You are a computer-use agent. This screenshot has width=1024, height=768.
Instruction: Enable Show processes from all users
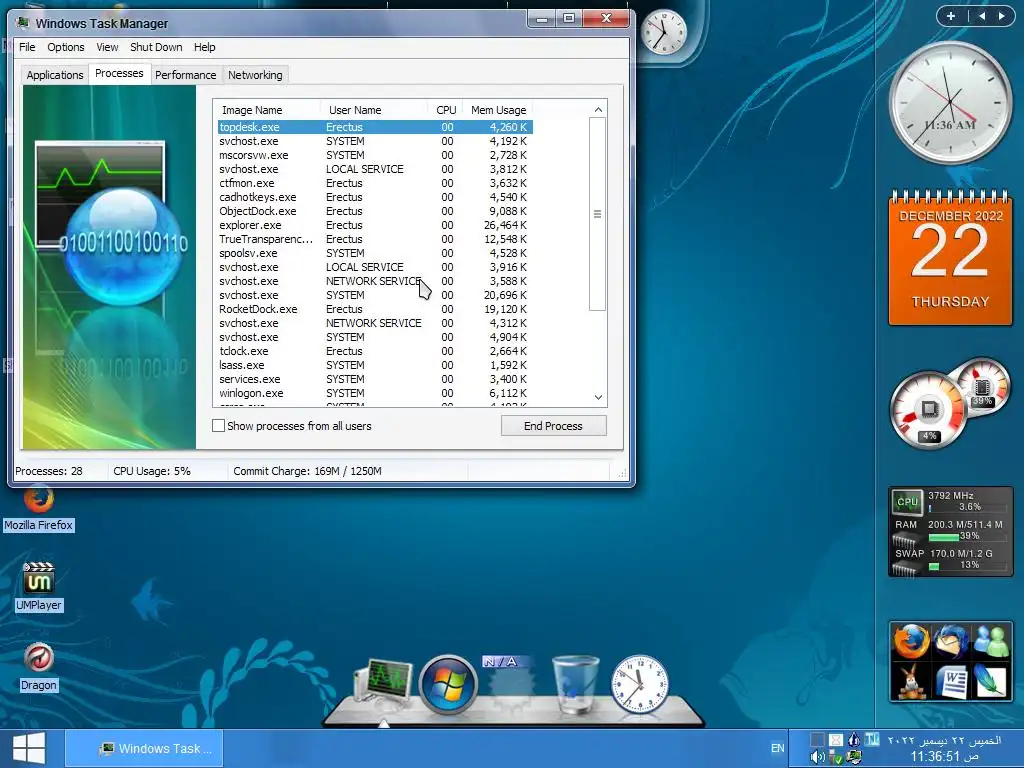pos(218,426)
